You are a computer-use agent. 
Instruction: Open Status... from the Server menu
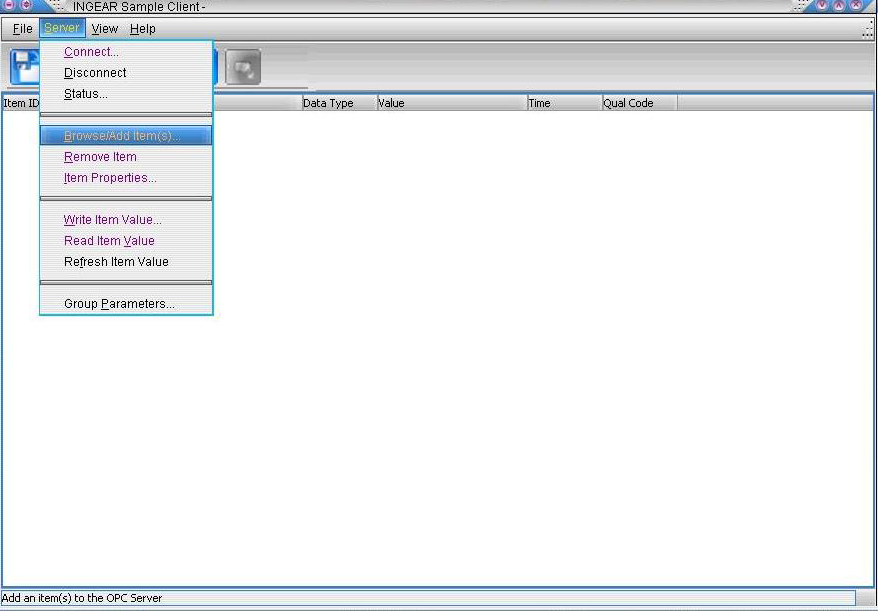(126, 94)
